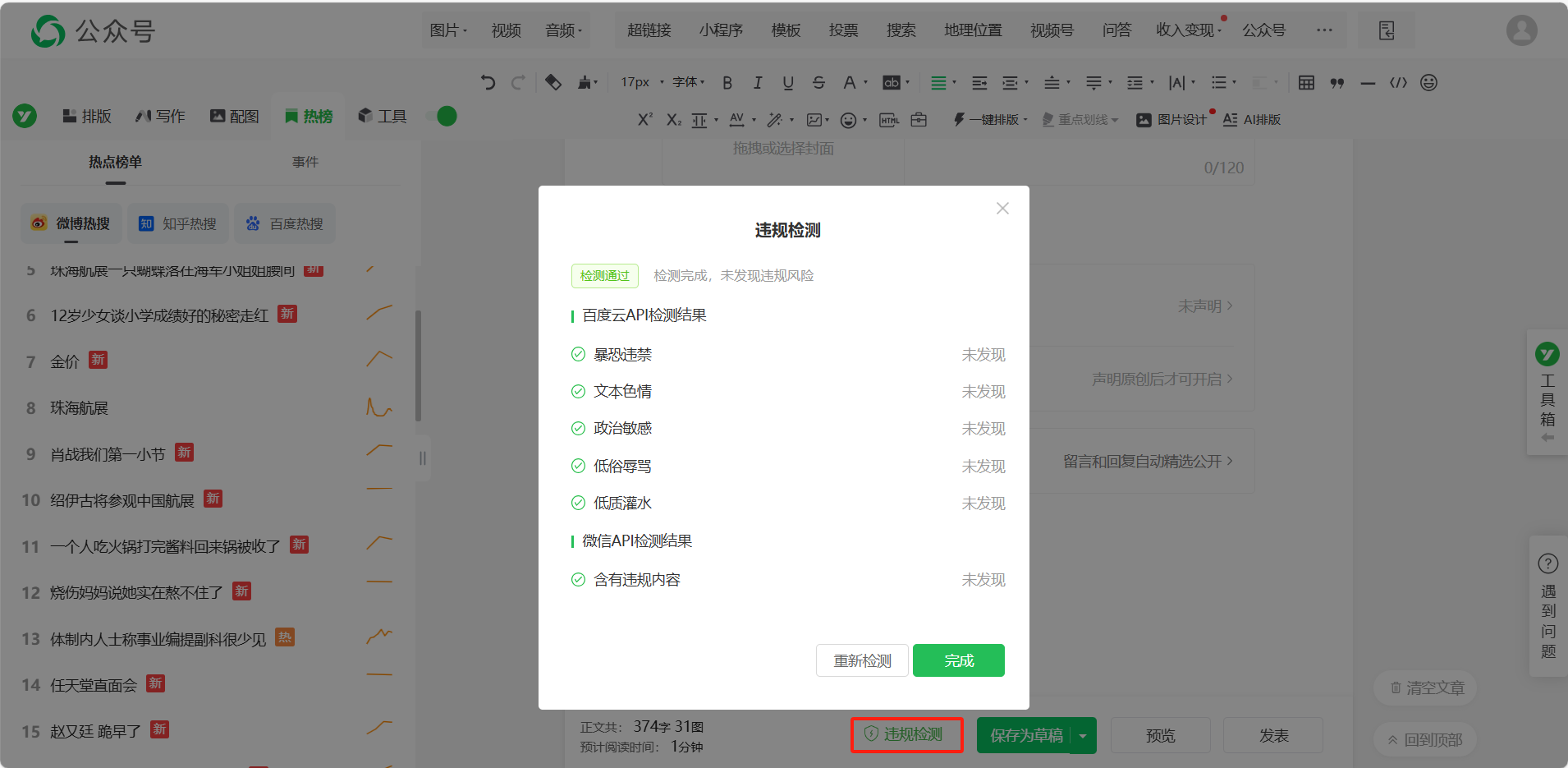Select the 知乎热搜 tab
This screenshot has width=1568, height=768.
tap(178, 223)
